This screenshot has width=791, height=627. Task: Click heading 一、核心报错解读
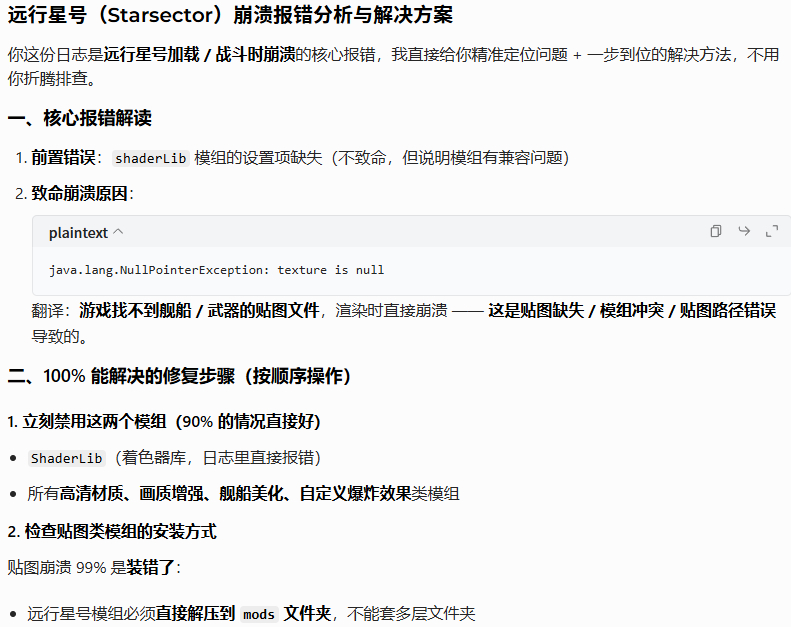[x=79, y=118]
